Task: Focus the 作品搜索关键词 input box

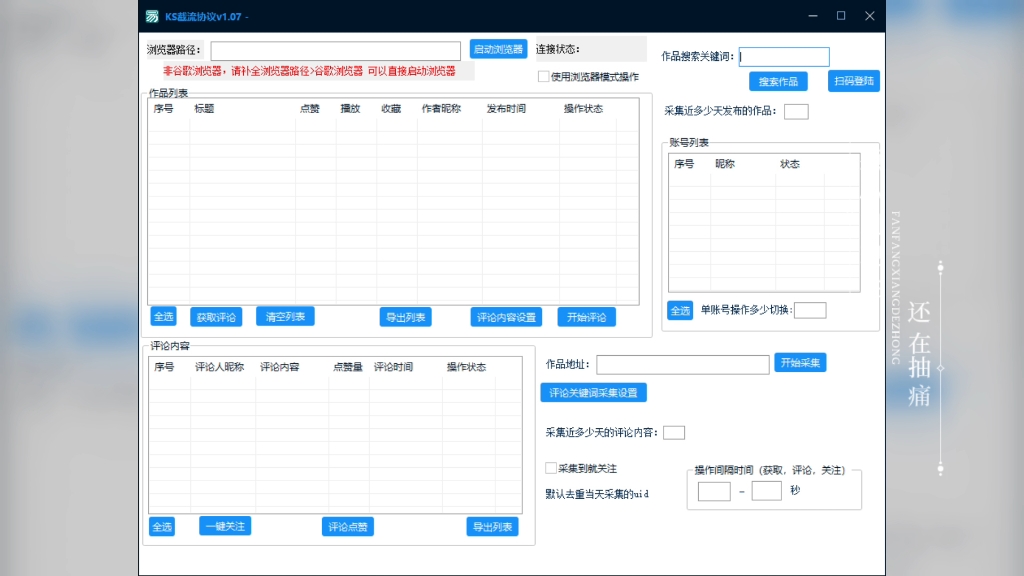Action: pyautogui.click(x=784, y=57)
